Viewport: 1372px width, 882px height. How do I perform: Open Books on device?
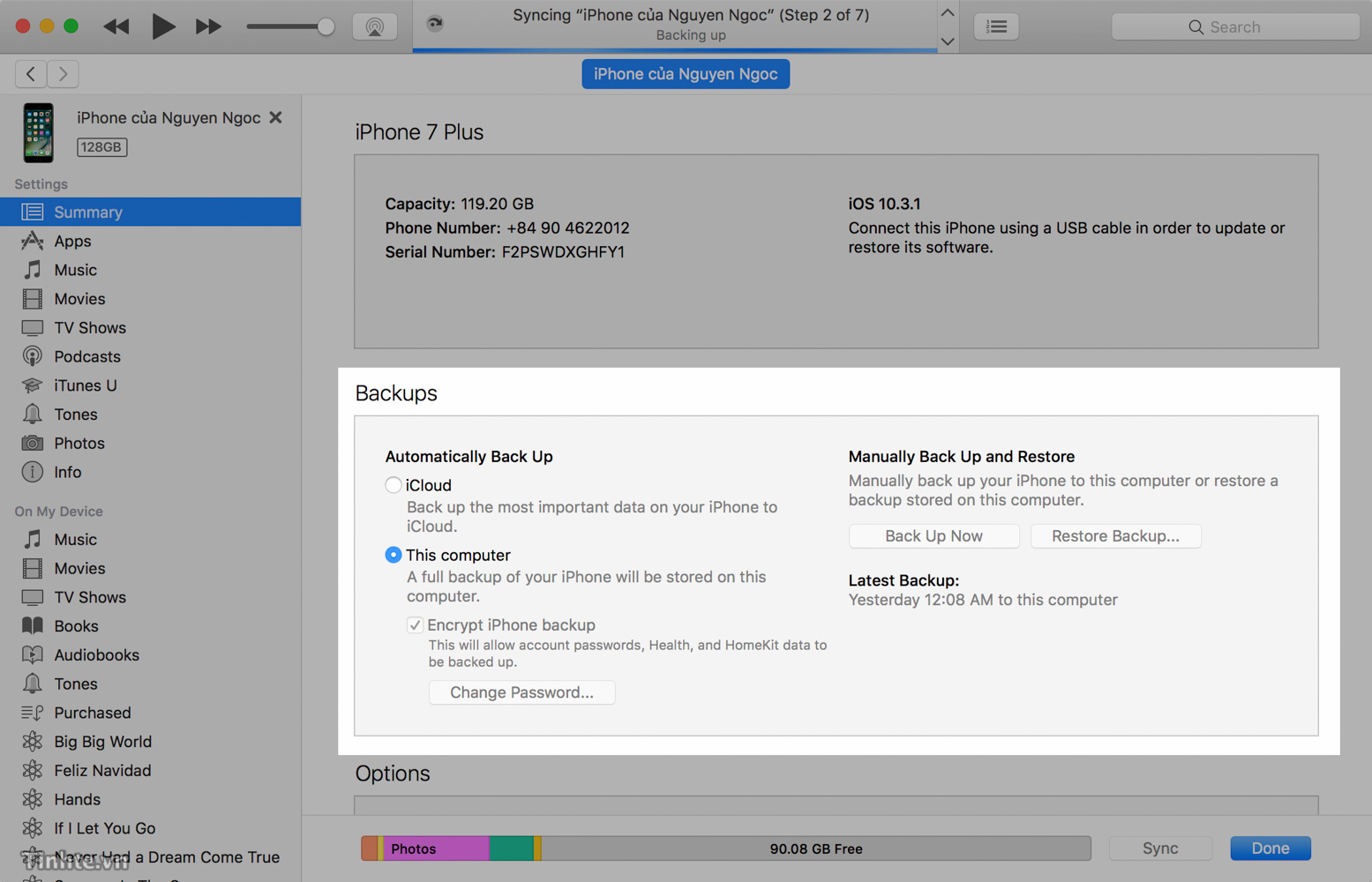coord(150,626)
